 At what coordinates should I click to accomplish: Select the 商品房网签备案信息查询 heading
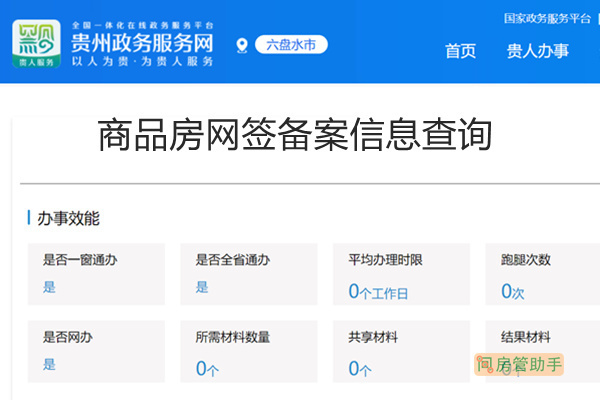click(x=295, y=135)
